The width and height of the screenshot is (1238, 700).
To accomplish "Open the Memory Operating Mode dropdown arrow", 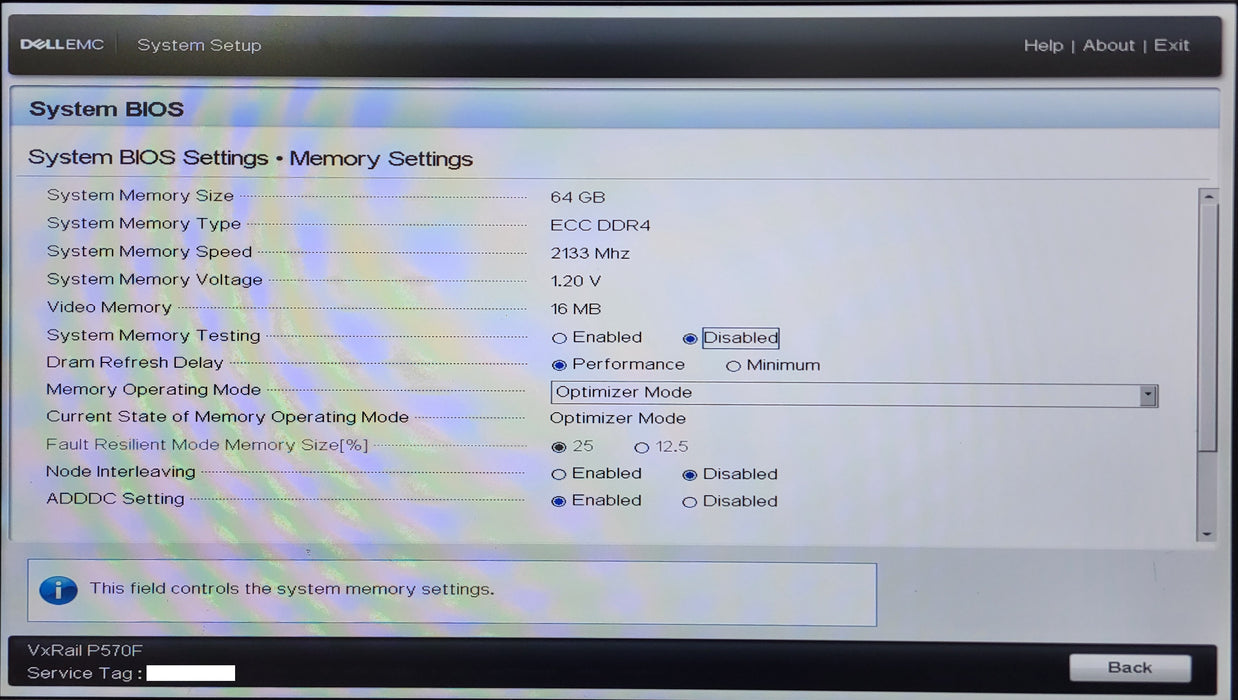I will (x=1148, y=394).
